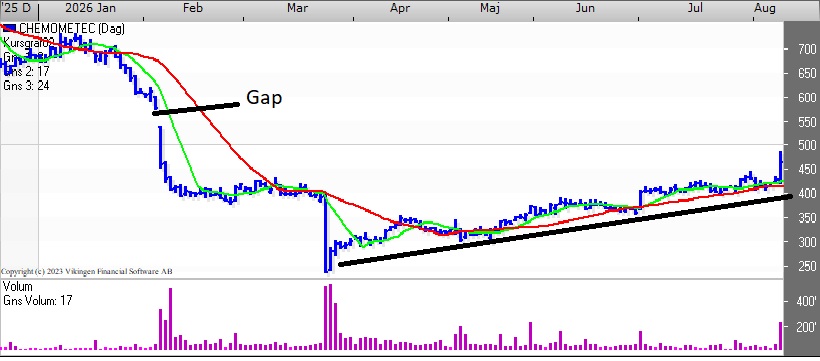
Task: Click the Aug label on time axis
Action: pos(765,8)
